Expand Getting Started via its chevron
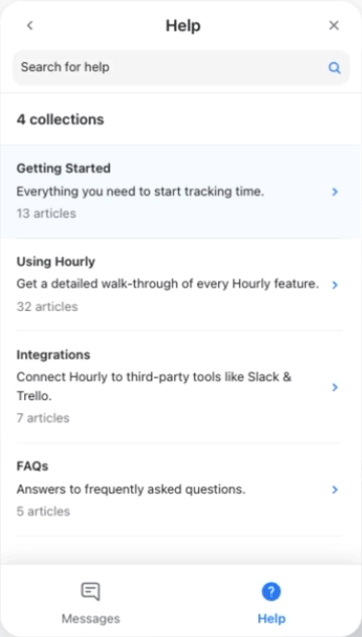 point(335,192)
